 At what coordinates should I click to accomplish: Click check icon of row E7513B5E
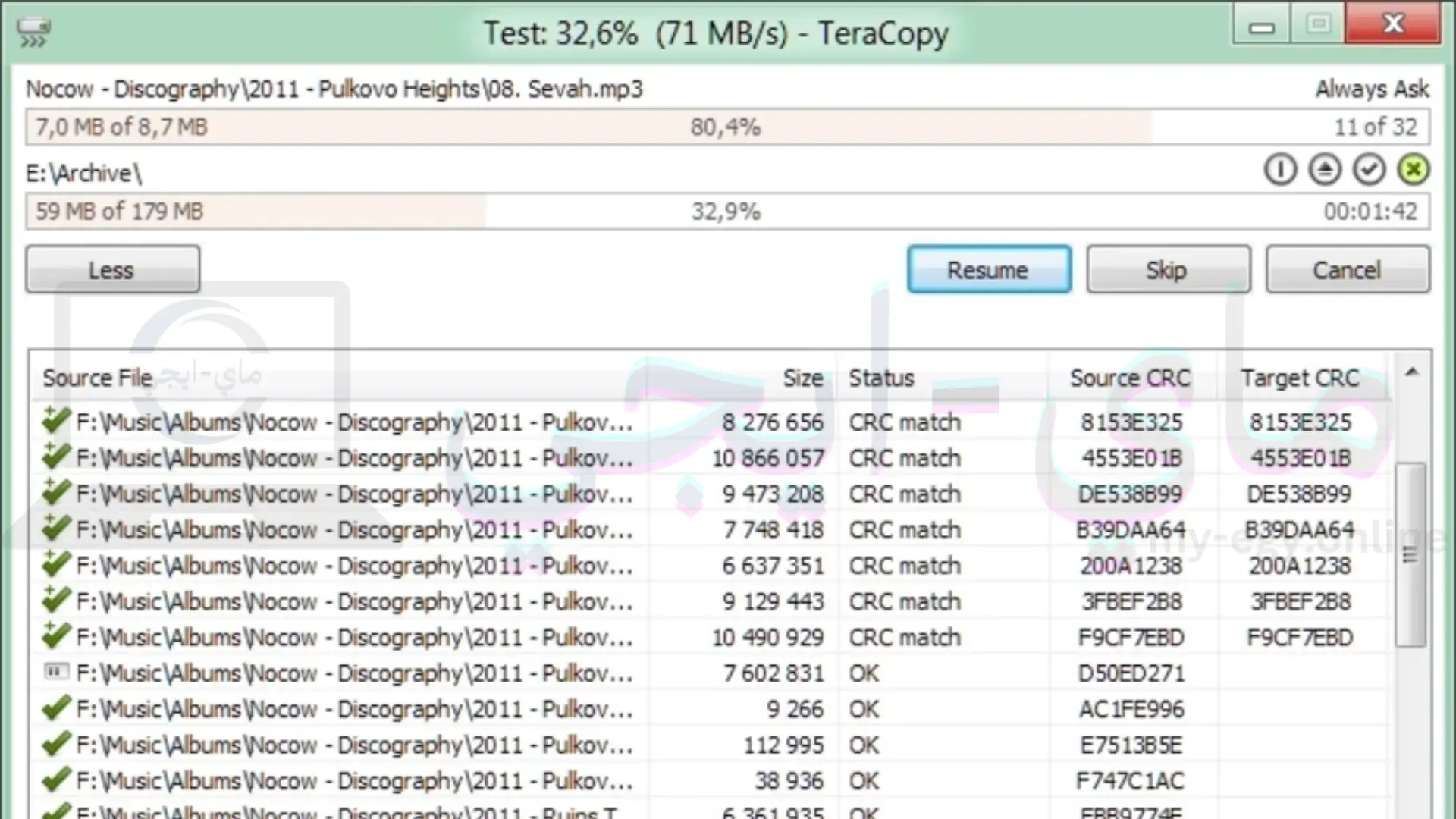(56, 744)
